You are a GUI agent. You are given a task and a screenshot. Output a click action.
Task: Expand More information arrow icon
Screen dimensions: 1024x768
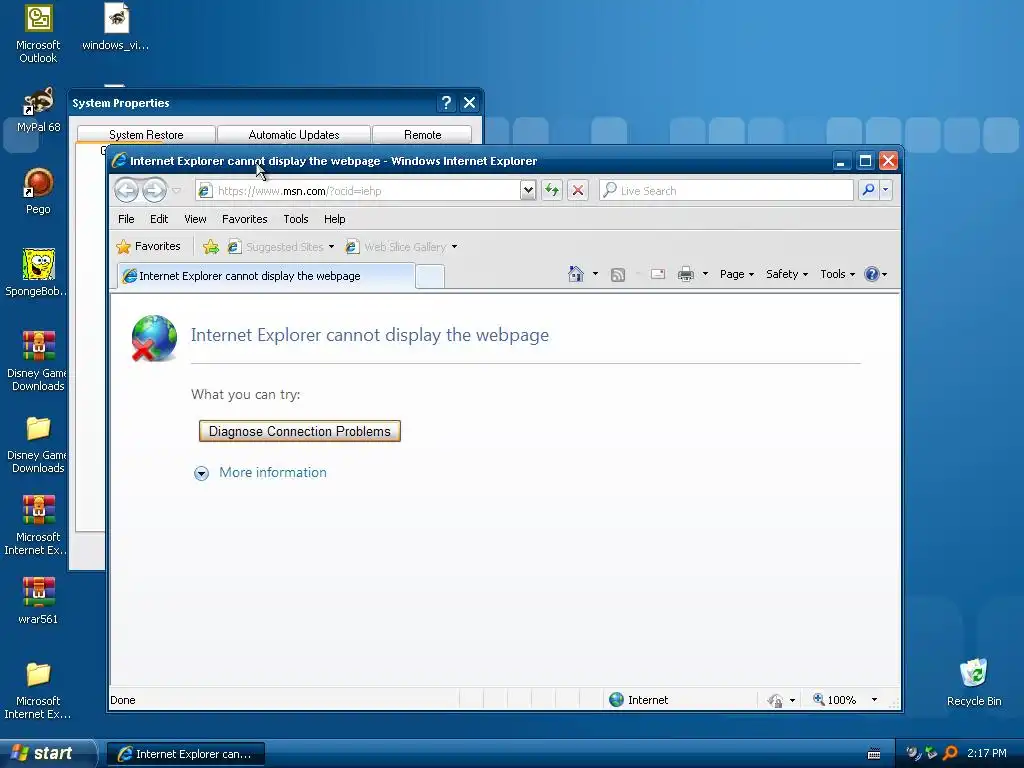click(x=201, y=473)
